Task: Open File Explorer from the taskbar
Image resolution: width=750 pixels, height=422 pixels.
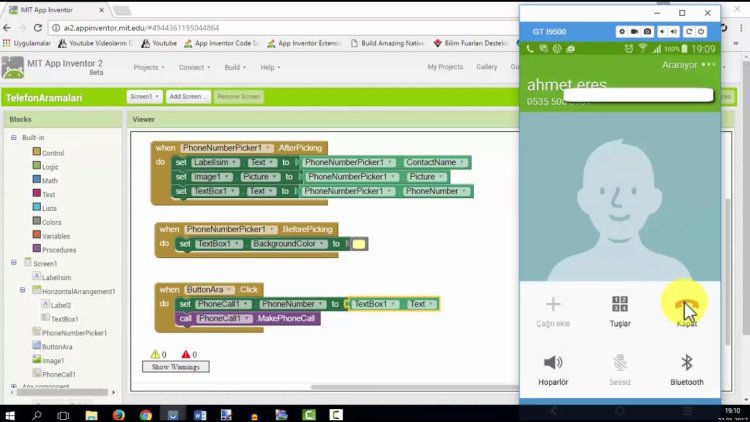Action: pyautogui.click(x=91, y=414)
